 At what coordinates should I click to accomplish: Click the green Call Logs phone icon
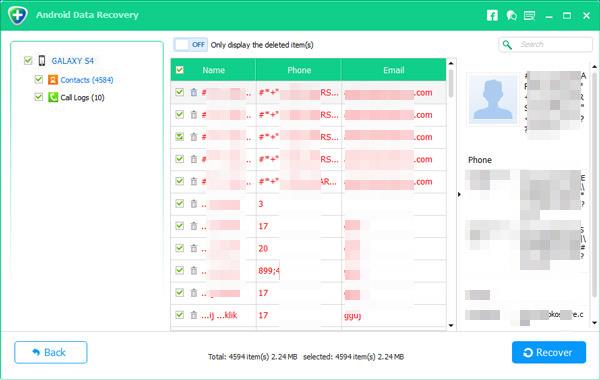coord(53,97)
